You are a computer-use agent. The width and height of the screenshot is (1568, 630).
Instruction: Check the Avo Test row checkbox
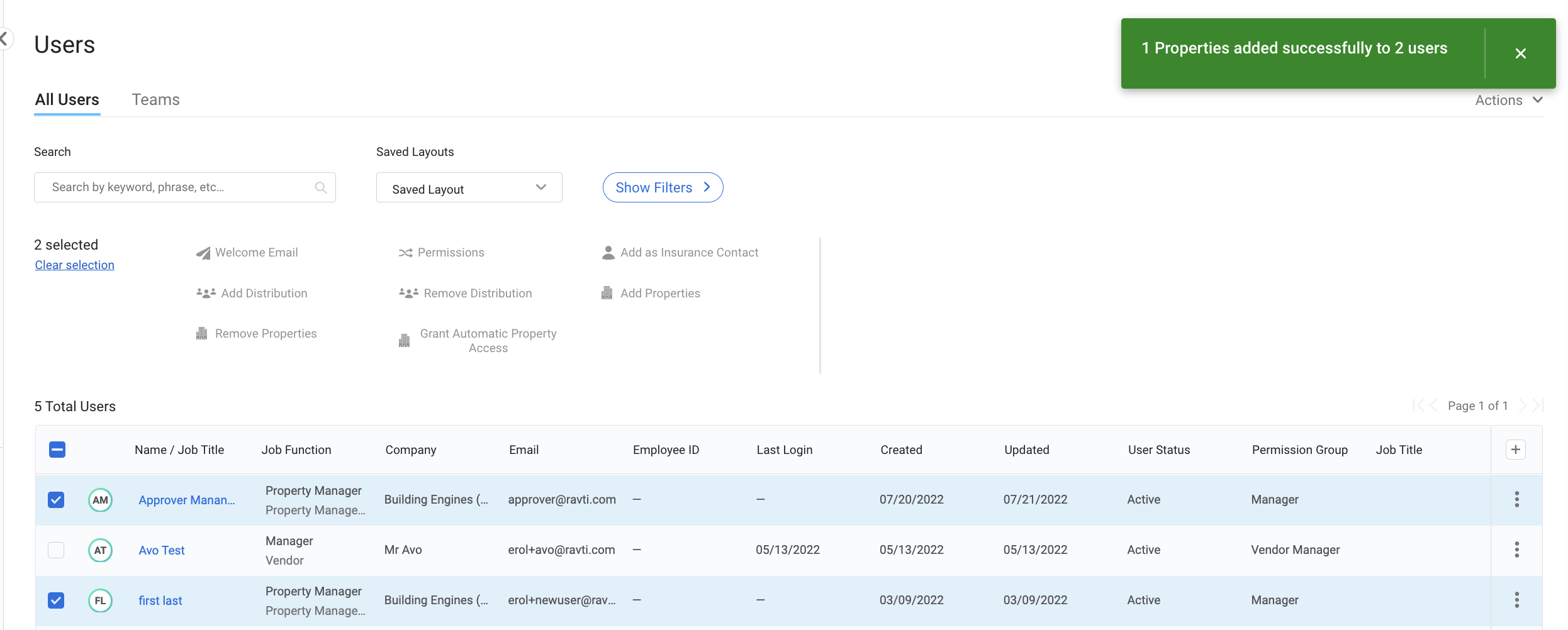pos(56,550)
